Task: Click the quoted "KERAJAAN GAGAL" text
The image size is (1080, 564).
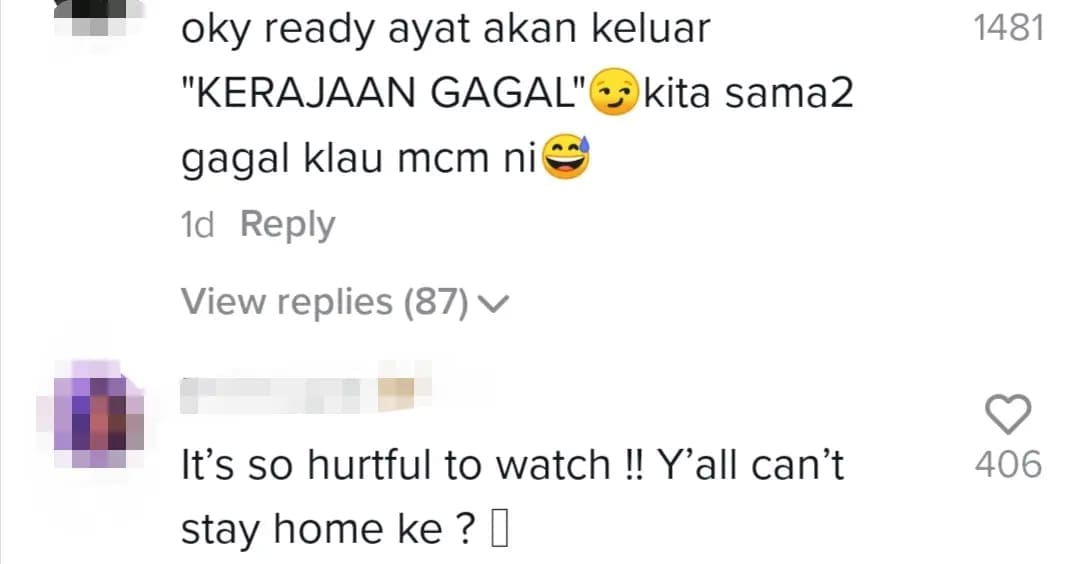Action: click(384, 92)
